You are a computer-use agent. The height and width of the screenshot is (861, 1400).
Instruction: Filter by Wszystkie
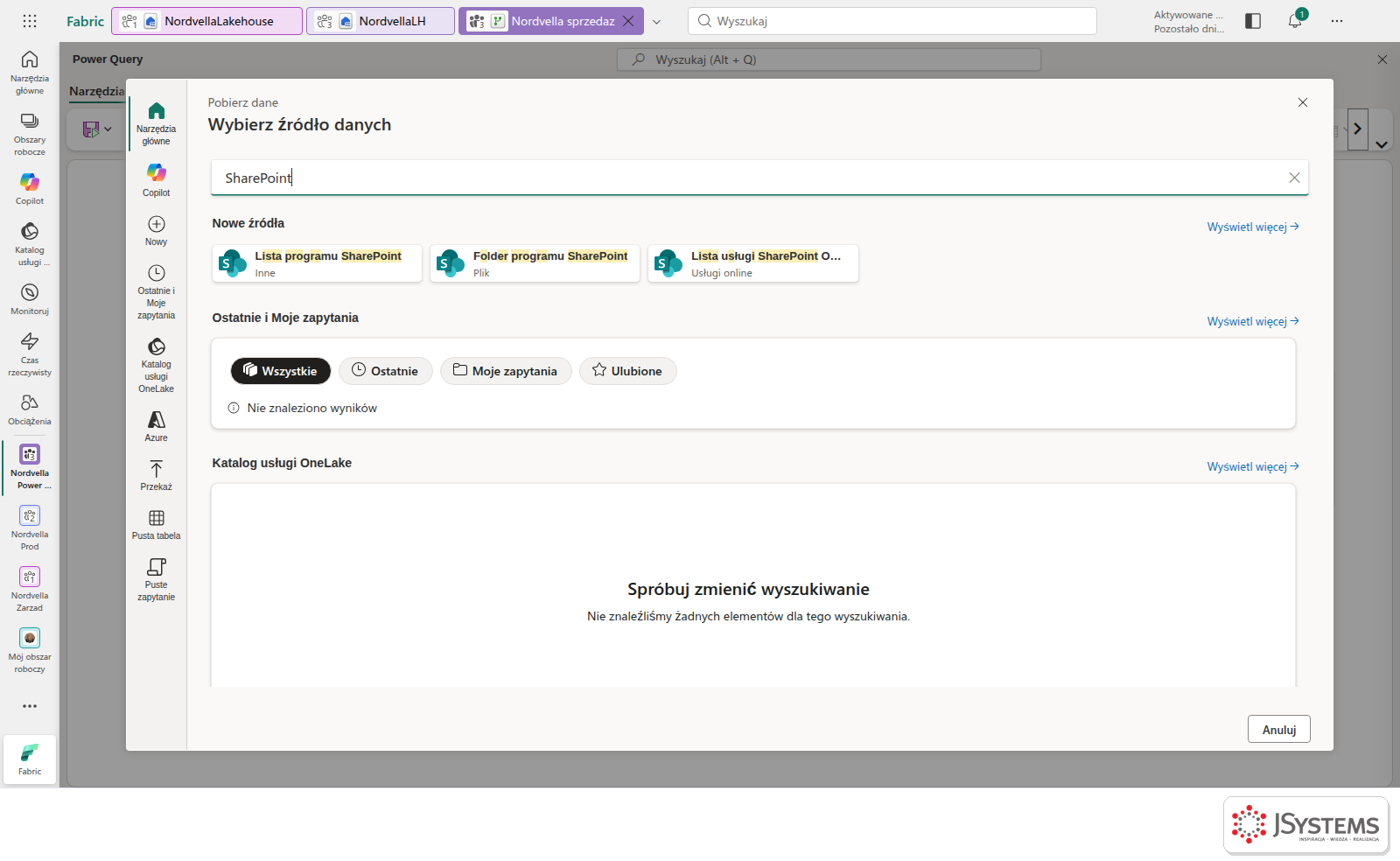[x=281, y=371]
